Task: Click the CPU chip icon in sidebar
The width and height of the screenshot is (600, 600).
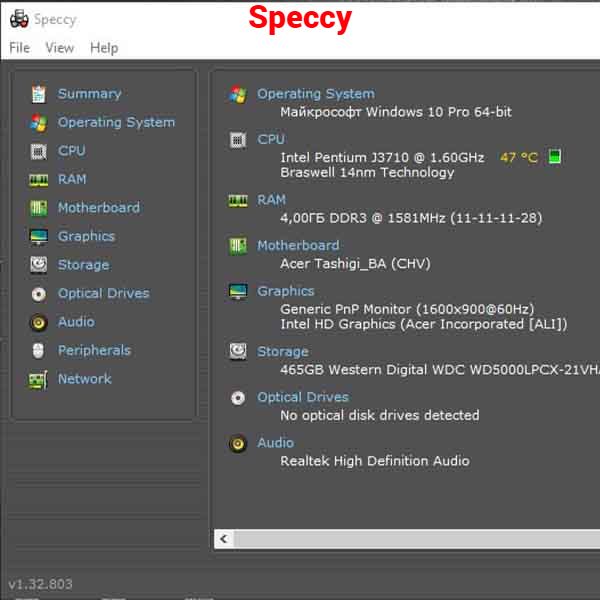Action: 39,152
